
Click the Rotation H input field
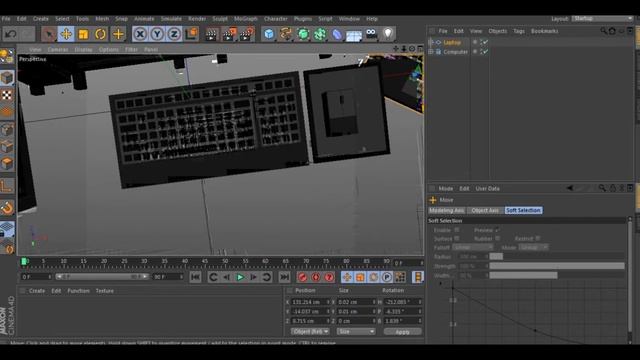[403, 302]
